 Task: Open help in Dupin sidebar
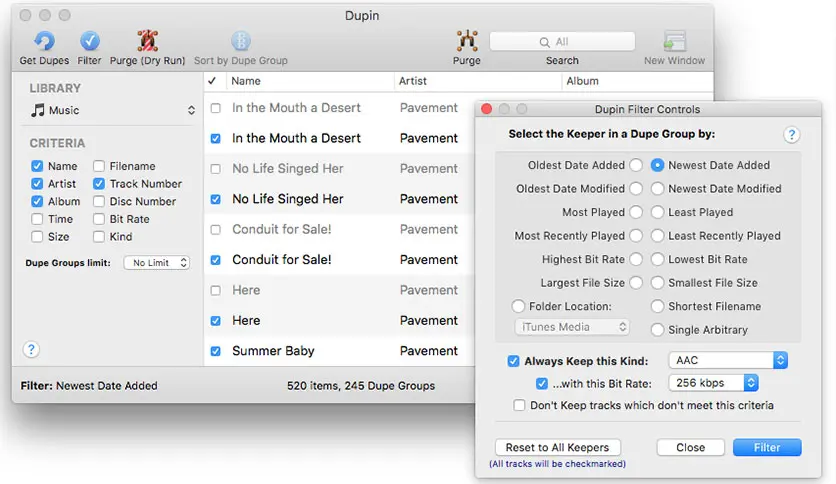click(x=31, y=350)
